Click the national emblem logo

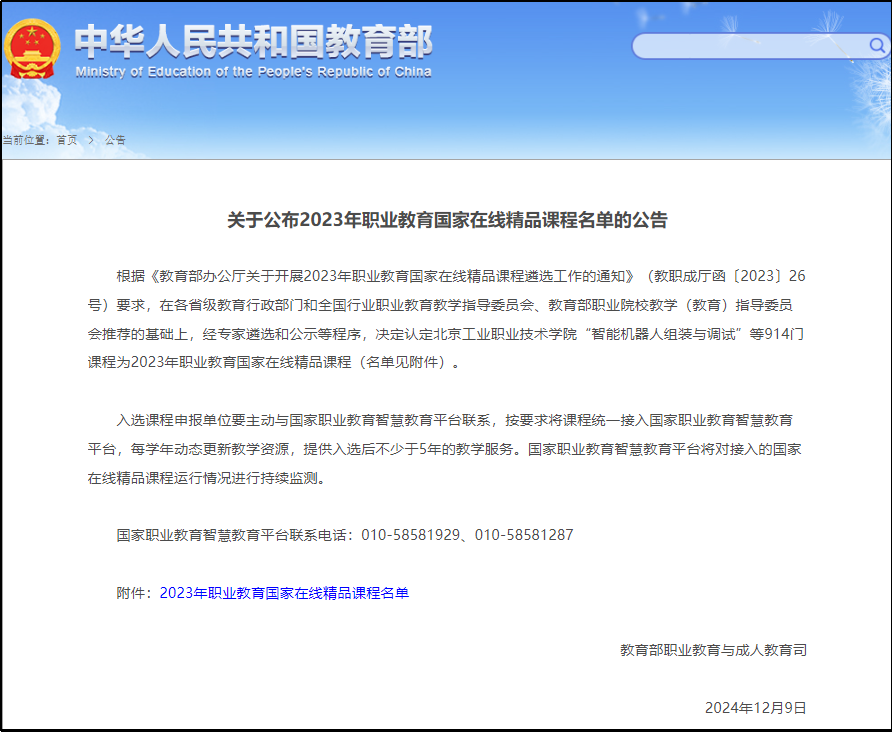(x=32, y=49)
